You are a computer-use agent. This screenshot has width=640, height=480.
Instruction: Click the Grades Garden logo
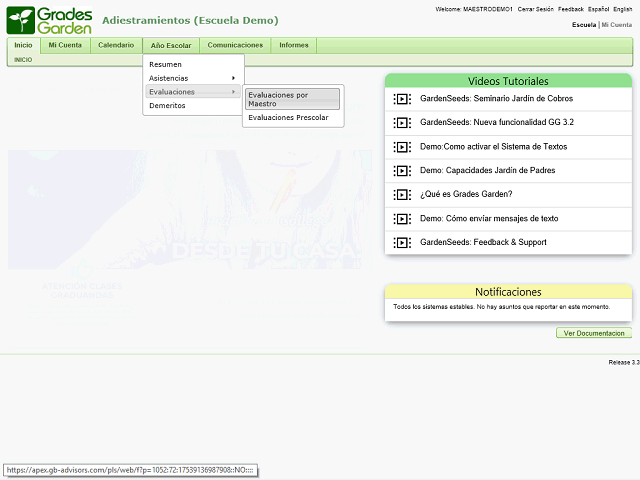pyautogui.click(x=50, y=19)
